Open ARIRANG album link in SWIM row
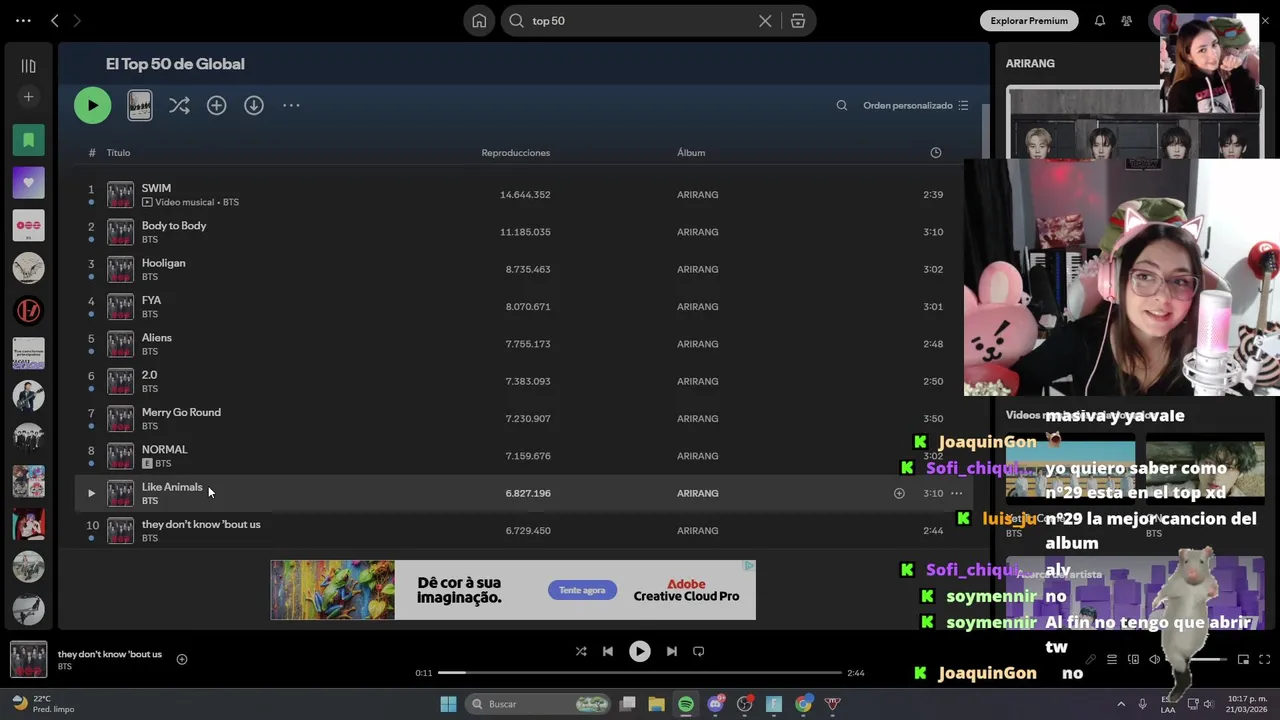The width and height of the screenshot is (1280, 720). tap(697, 195)
